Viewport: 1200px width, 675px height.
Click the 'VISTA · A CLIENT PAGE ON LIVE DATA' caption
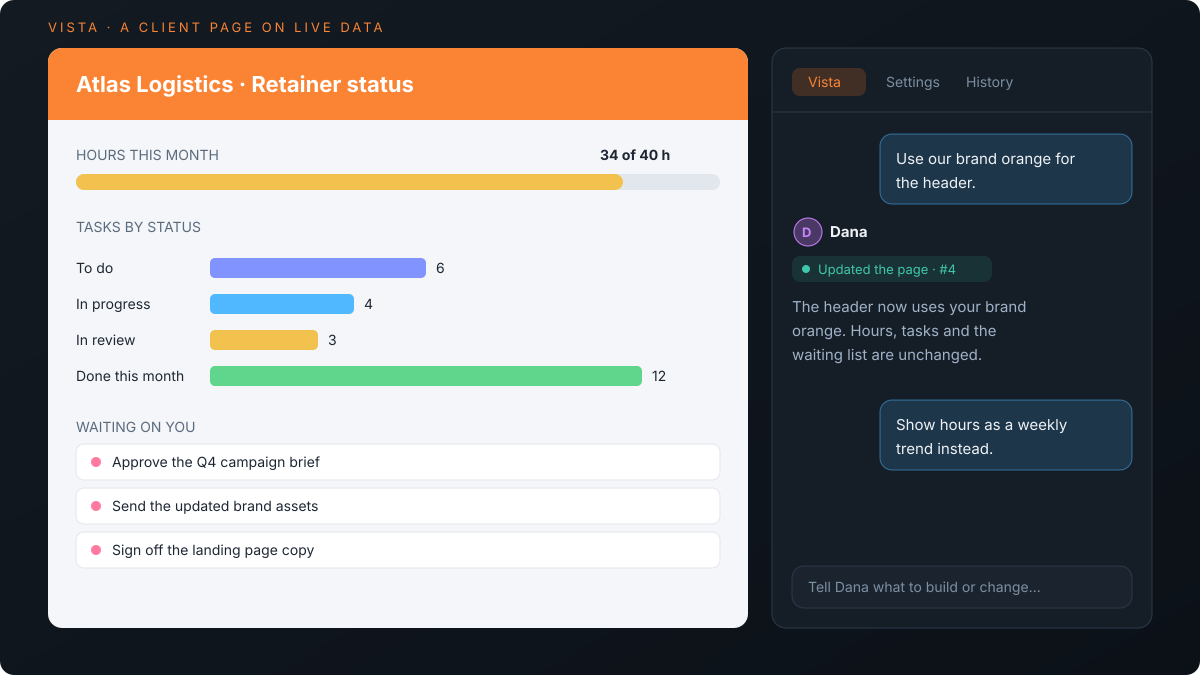tap(216, 27)
